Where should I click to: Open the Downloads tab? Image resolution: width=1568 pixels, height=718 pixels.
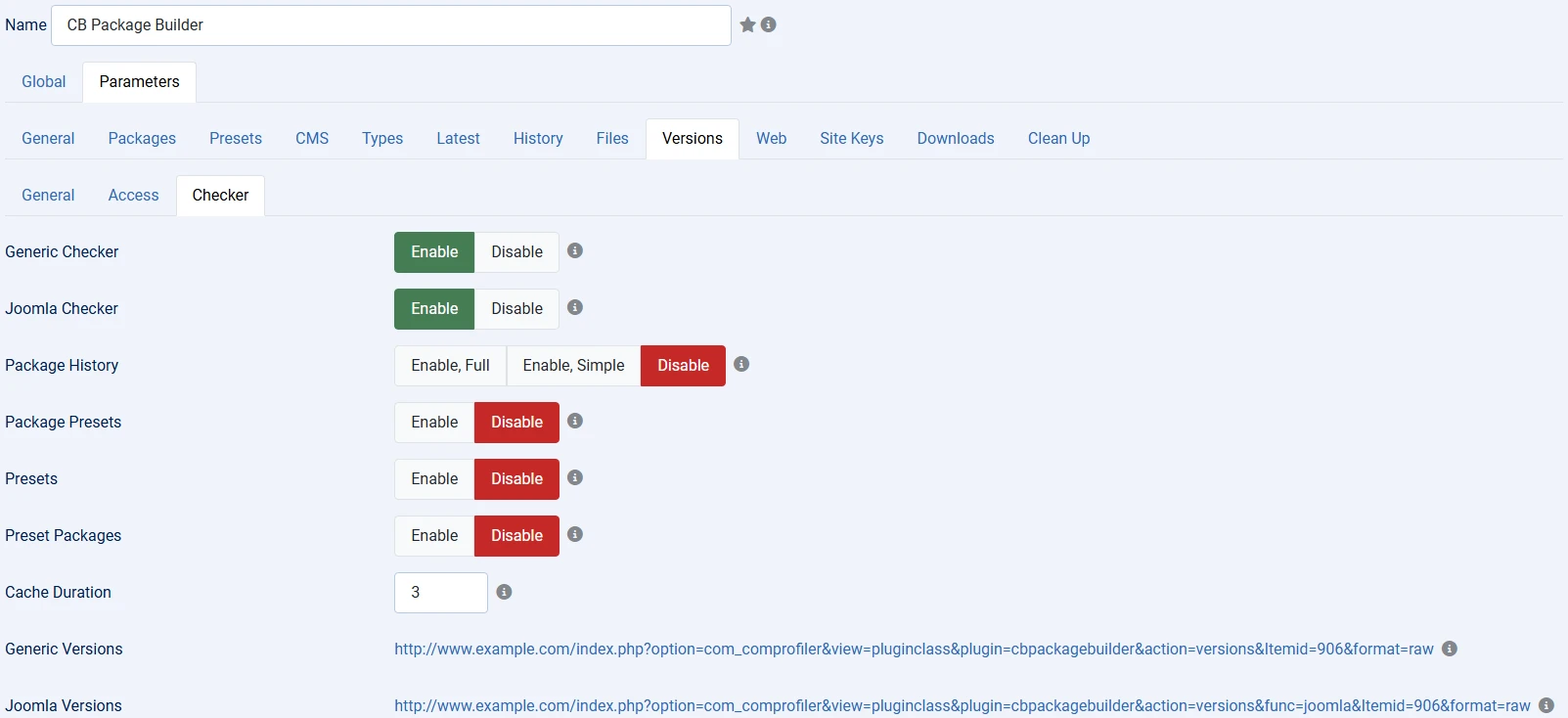tap(956, 139)
